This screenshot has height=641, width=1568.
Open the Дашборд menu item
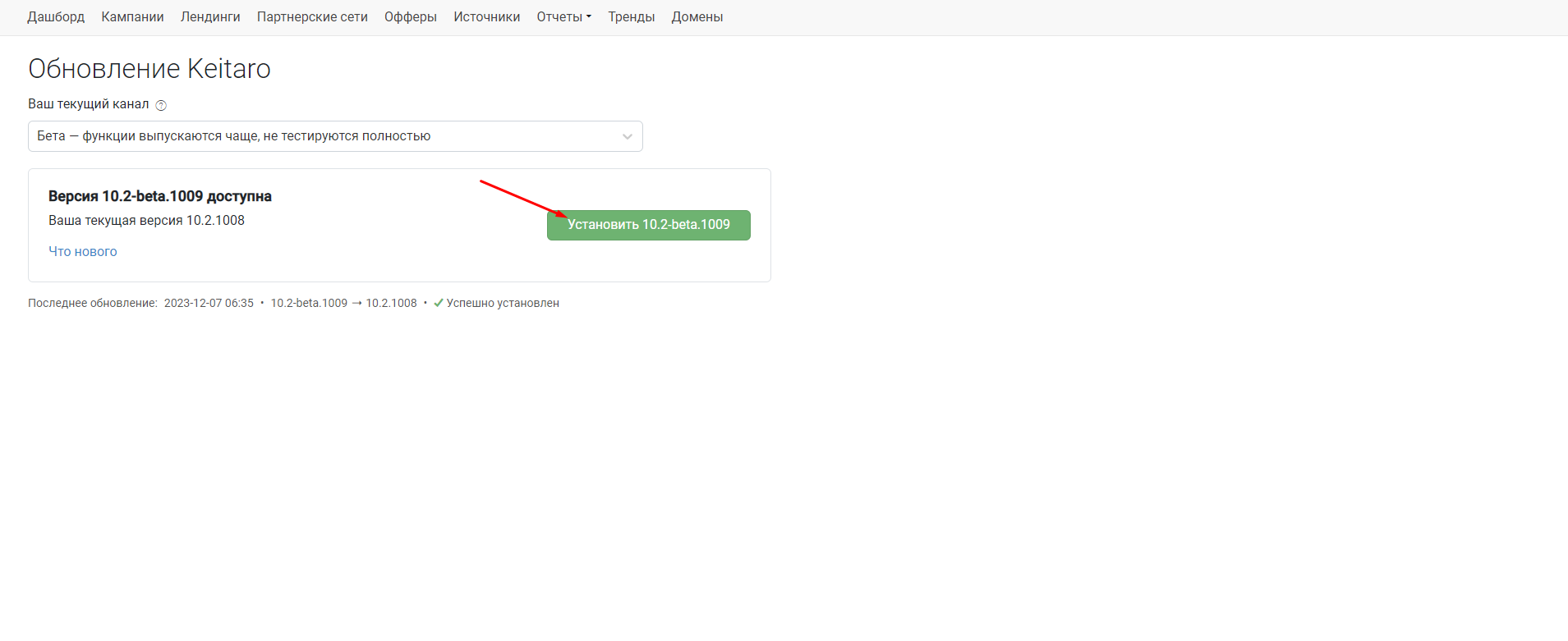tap(56, 16)
